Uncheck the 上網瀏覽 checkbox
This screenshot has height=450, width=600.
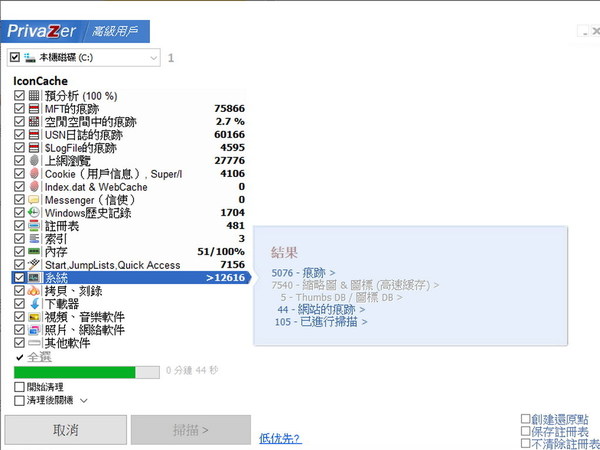click(19, 161)
